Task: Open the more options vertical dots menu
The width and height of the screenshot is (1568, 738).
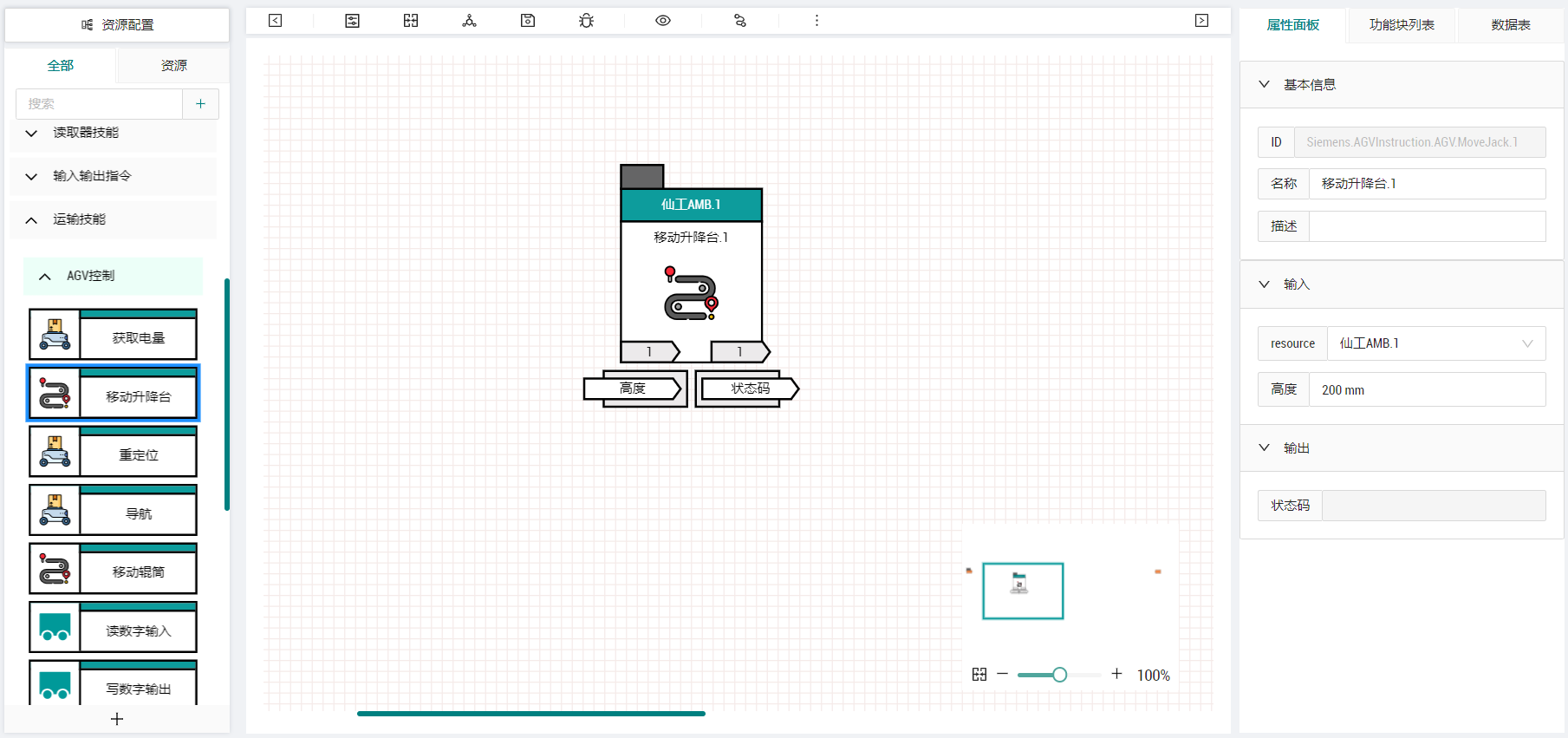Action: pyautogui.click(x=817, y=21)
